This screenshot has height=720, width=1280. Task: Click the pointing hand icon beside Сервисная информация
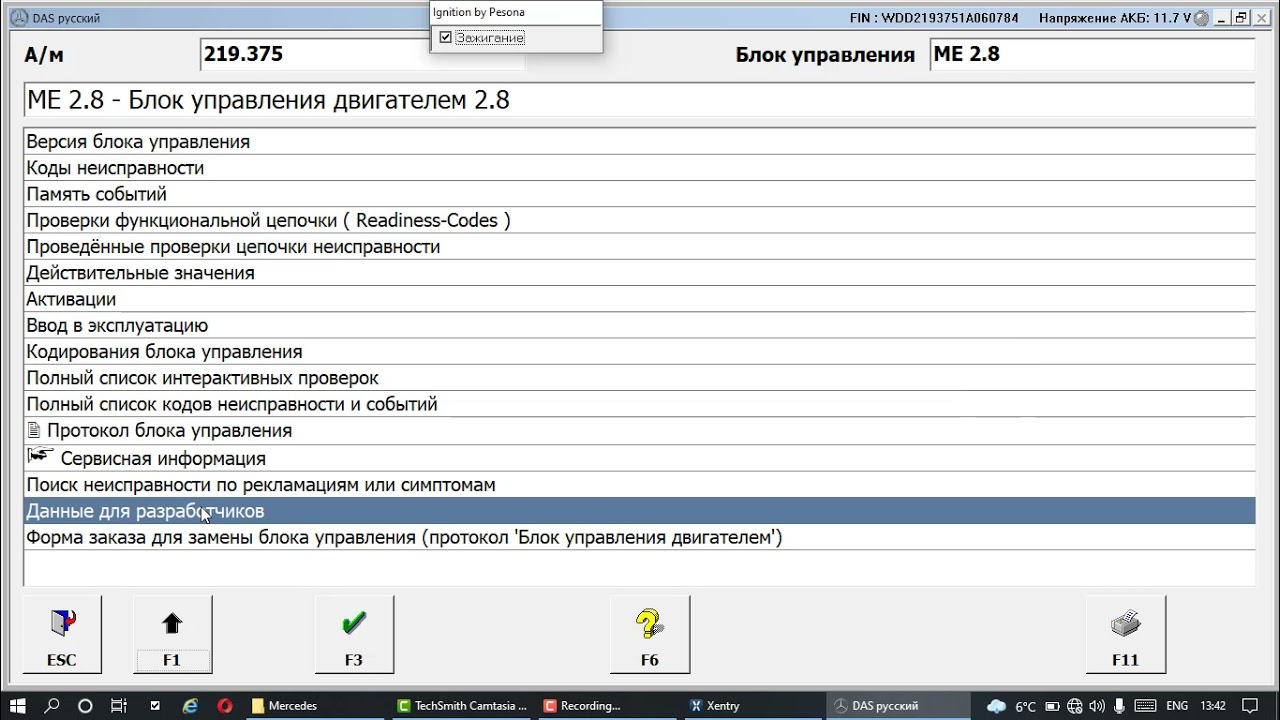[41, 456]
